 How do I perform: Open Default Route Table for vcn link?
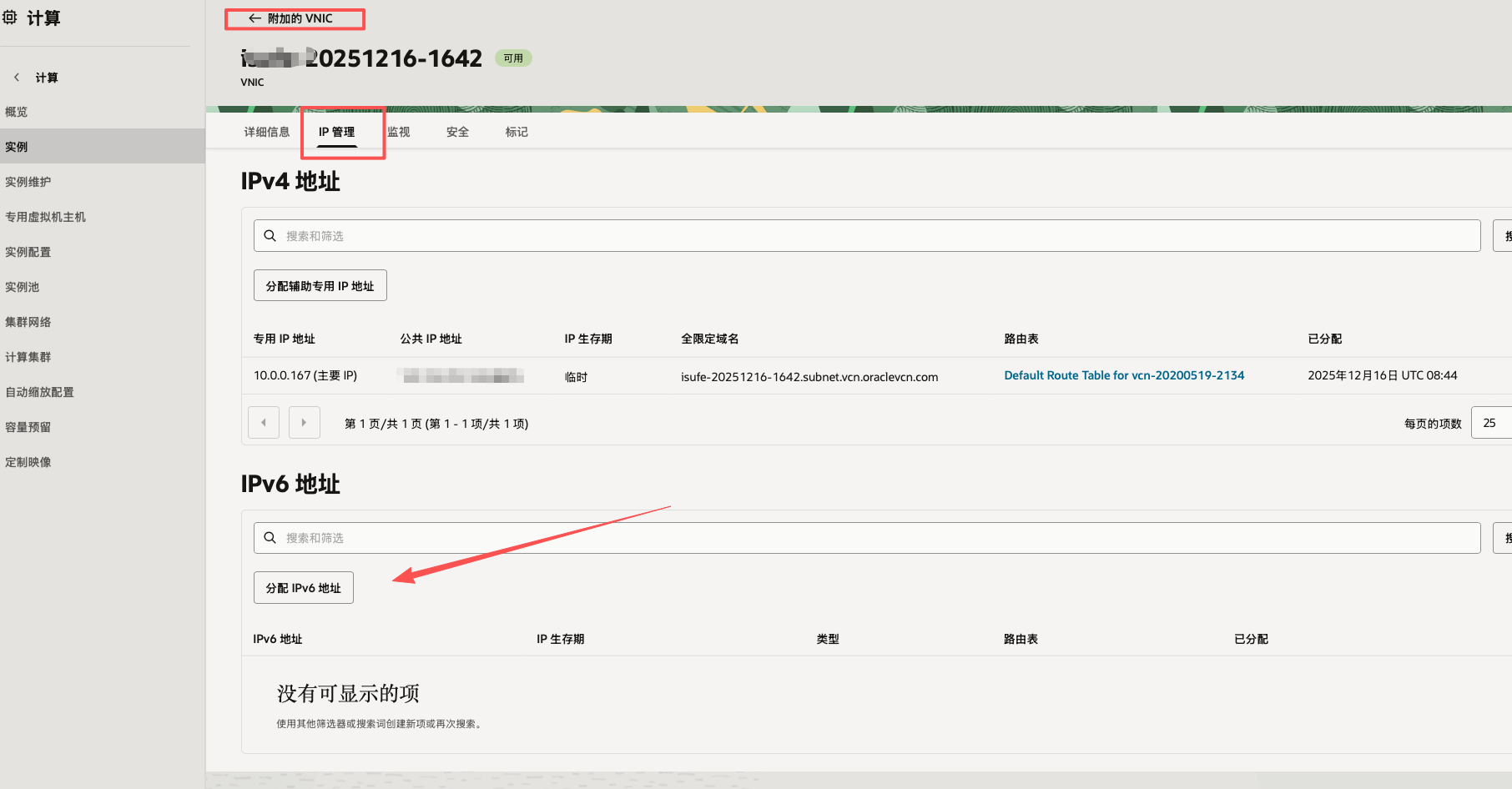click(x=1123, y=375)
